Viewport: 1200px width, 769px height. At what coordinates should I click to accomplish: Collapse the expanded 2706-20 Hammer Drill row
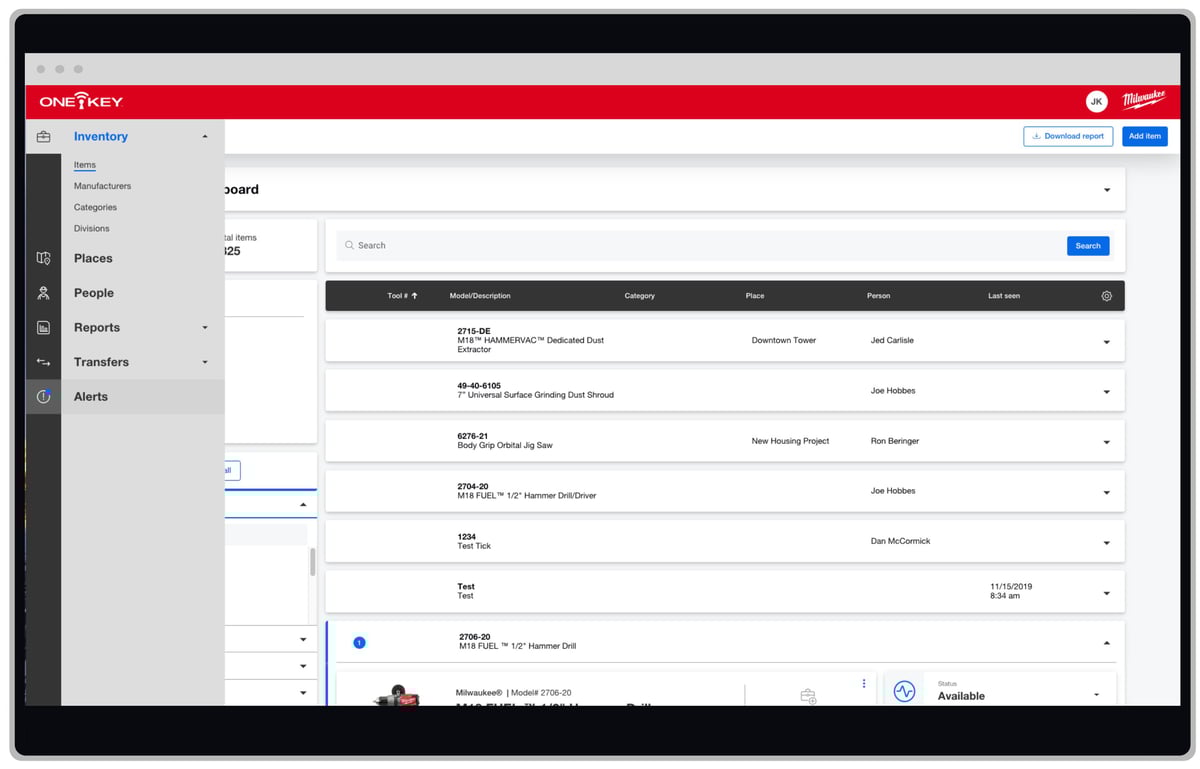1106,642
